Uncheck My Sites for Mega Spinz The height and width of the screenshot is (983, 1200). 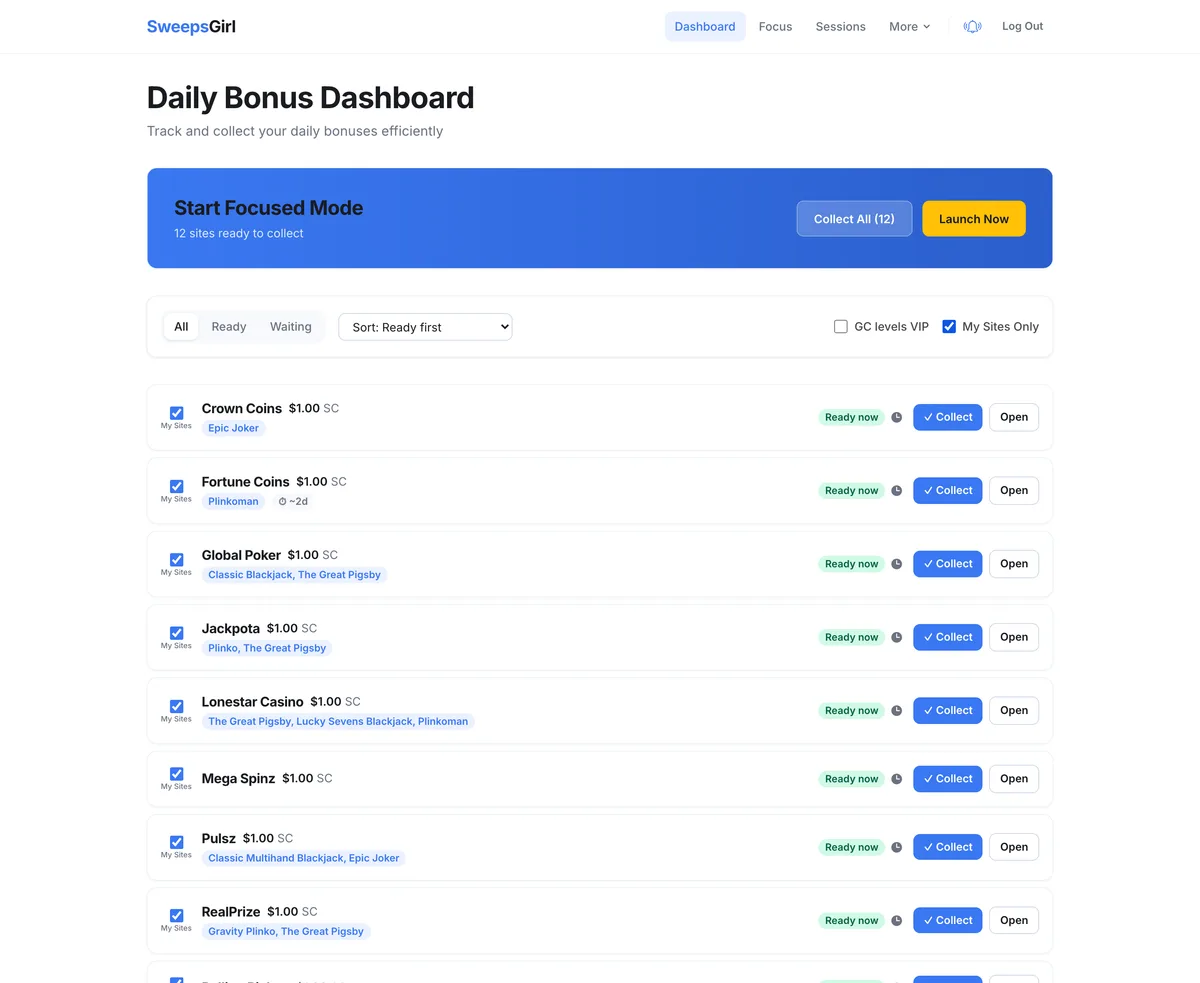[177, 774]
